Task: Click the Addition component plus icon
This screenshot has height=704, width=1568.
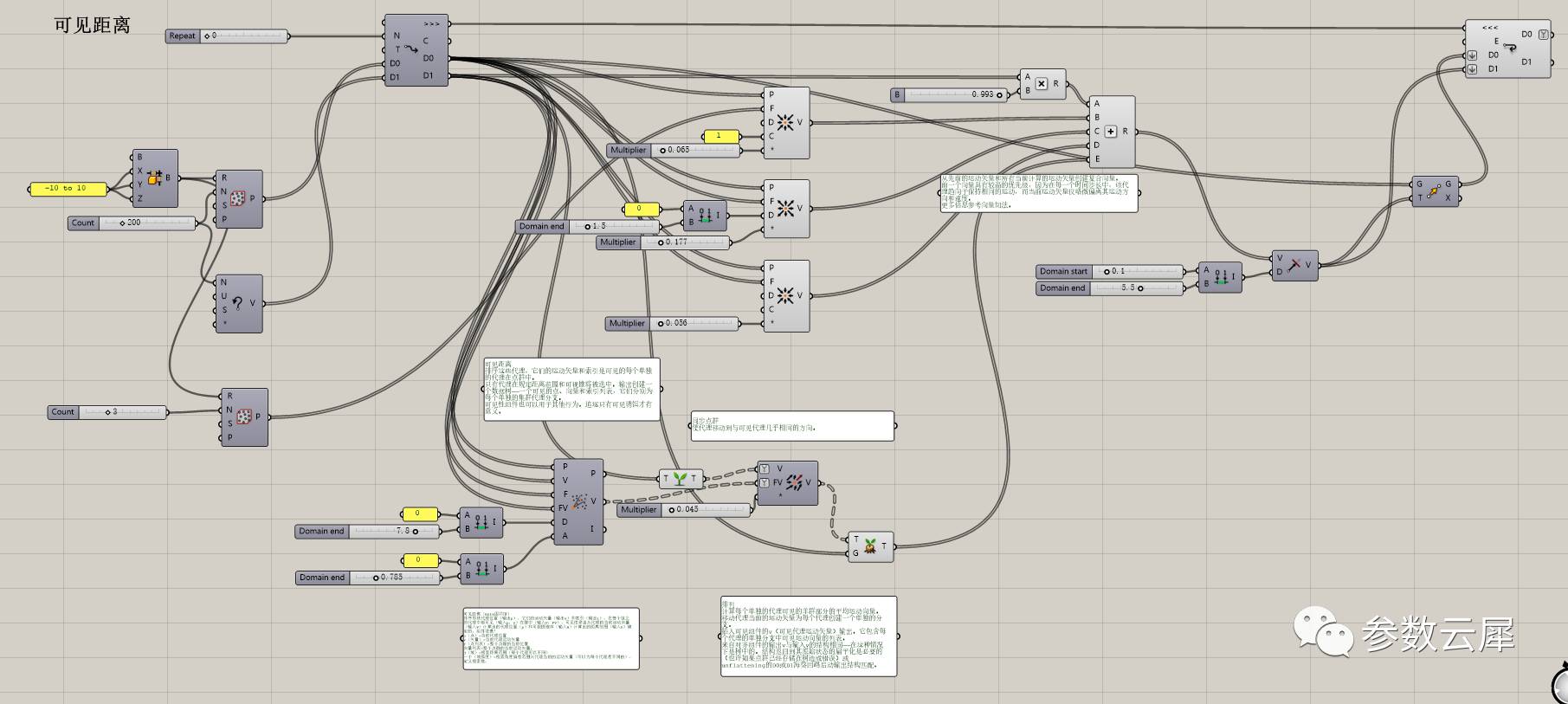Action: [x=1112, y=132]
